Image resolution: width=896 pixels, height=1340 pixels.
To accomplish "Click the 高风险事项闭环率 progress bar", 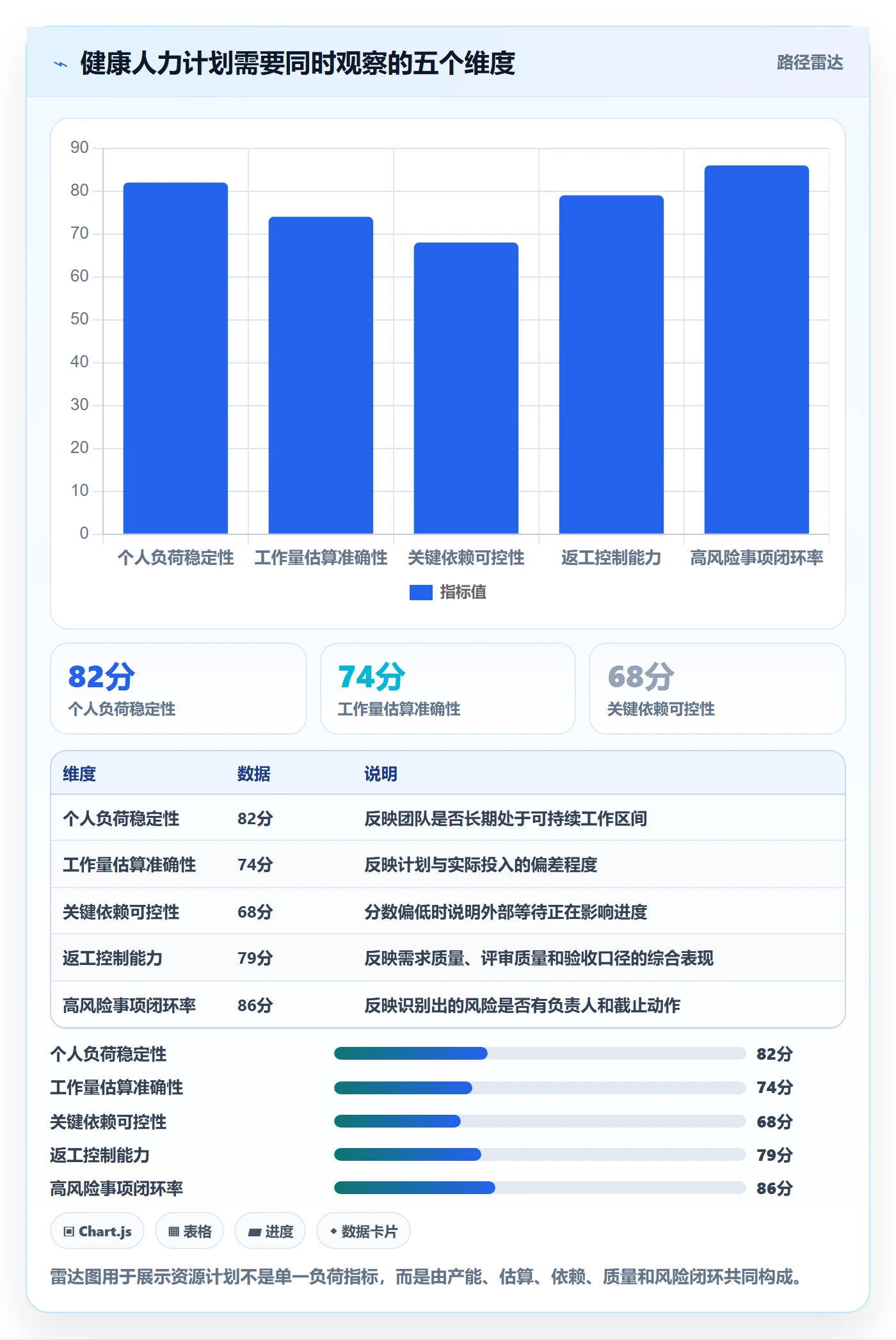I will click(540, 1188).
